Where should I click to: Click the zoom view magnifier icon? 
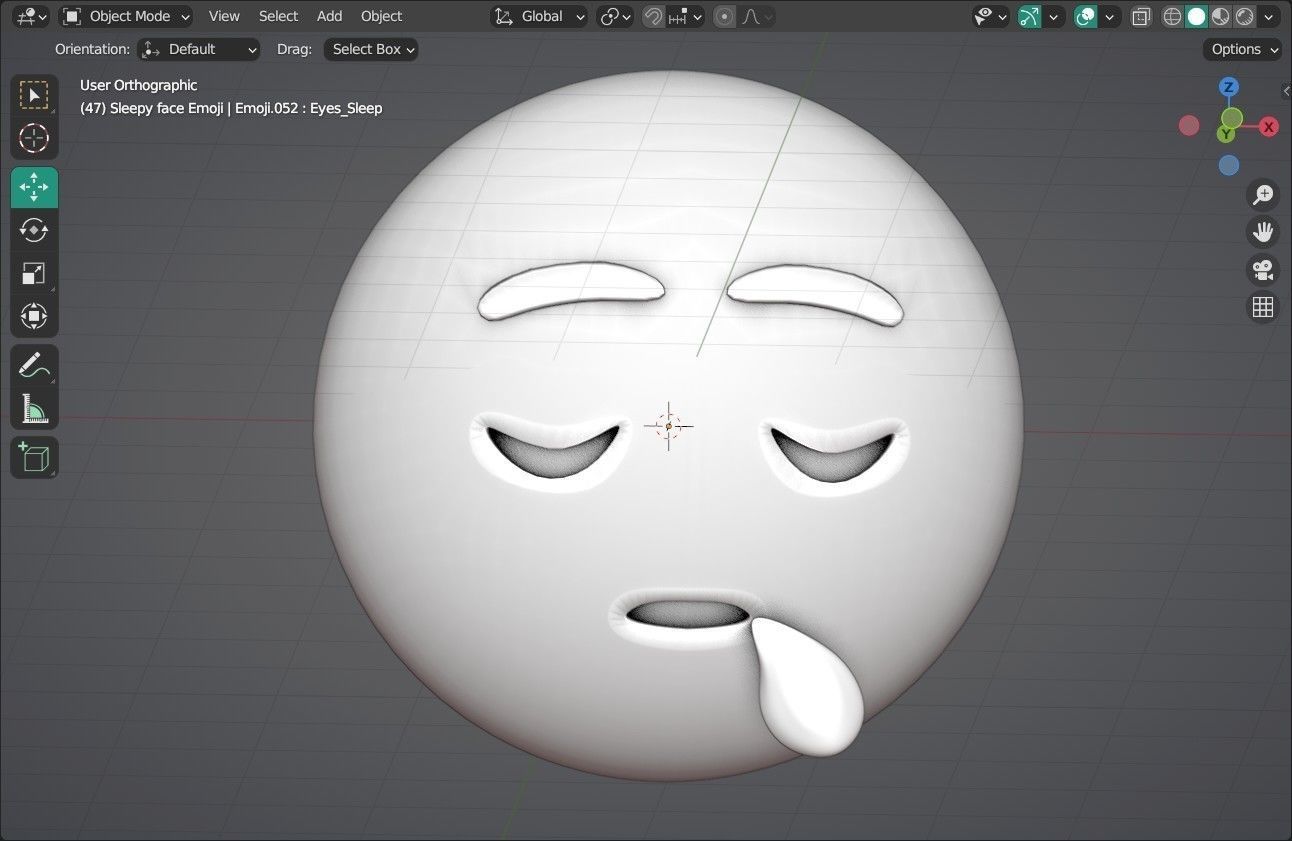pos(1263,194)
